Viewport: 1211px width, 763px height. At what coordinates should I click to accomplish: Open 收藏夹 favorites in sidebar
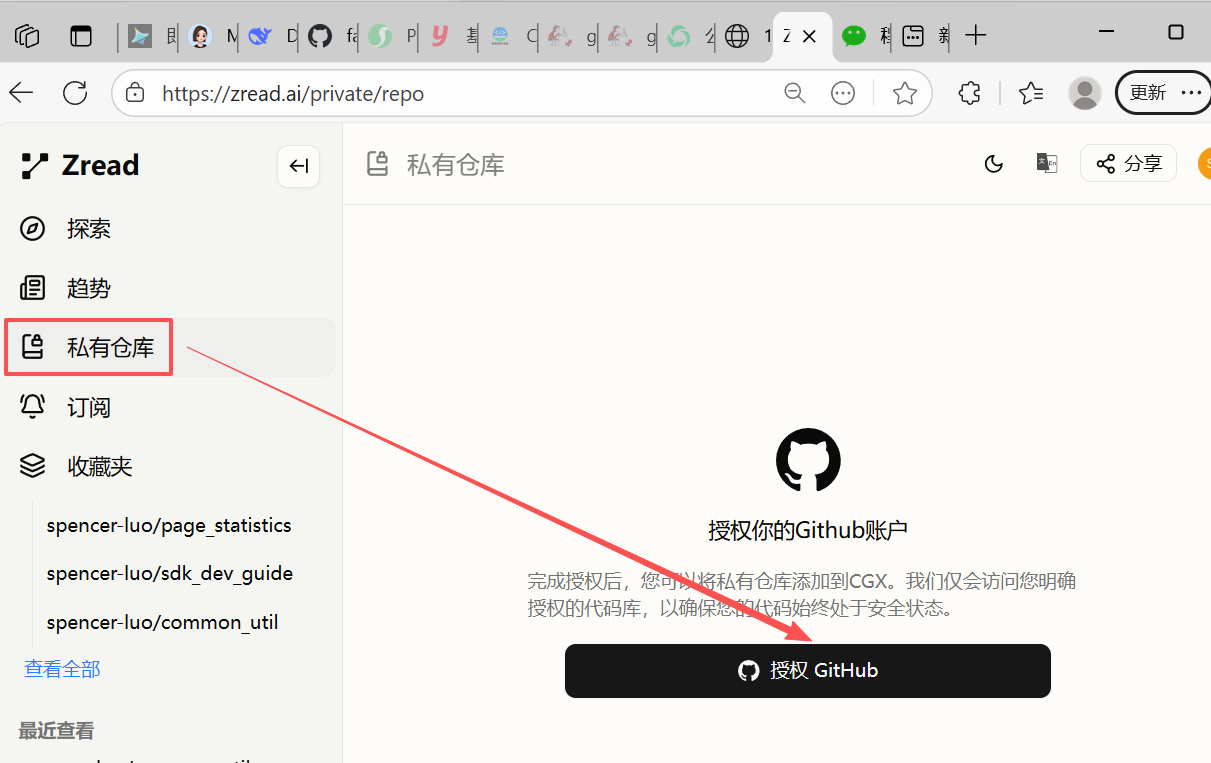point(99,466)
